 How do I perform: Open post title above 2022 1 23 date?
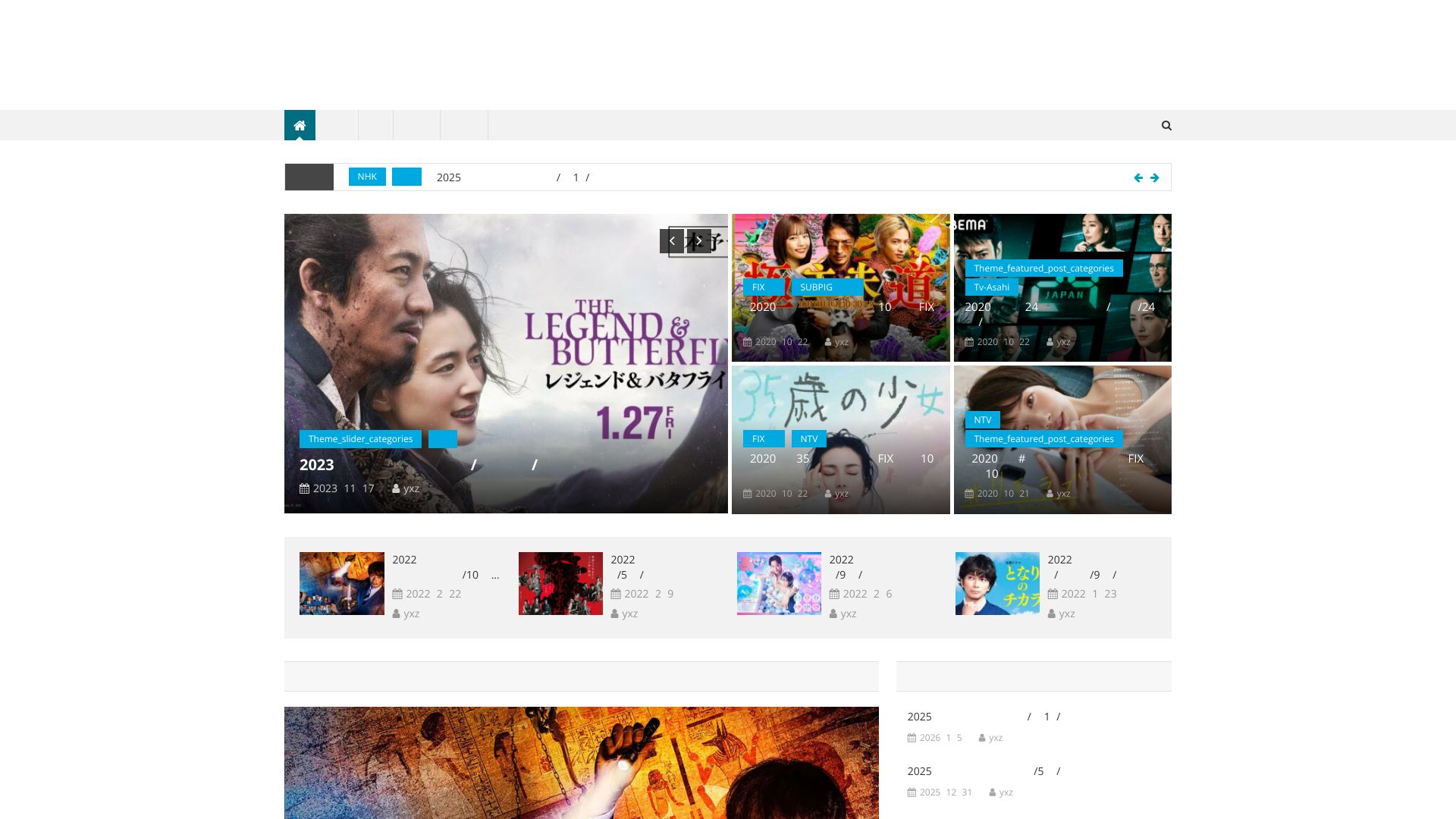(1082, 567)
